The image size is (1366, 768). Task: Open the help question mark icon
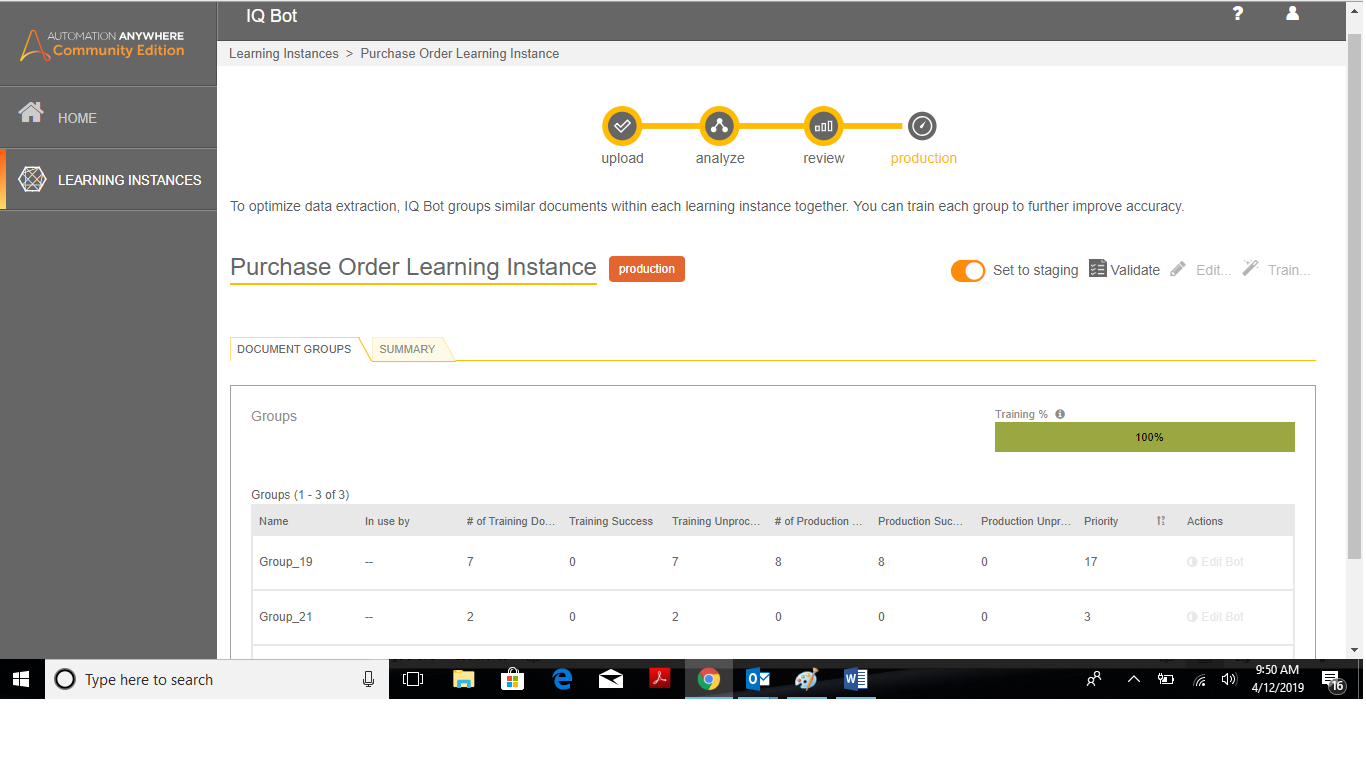(1238, 14)
